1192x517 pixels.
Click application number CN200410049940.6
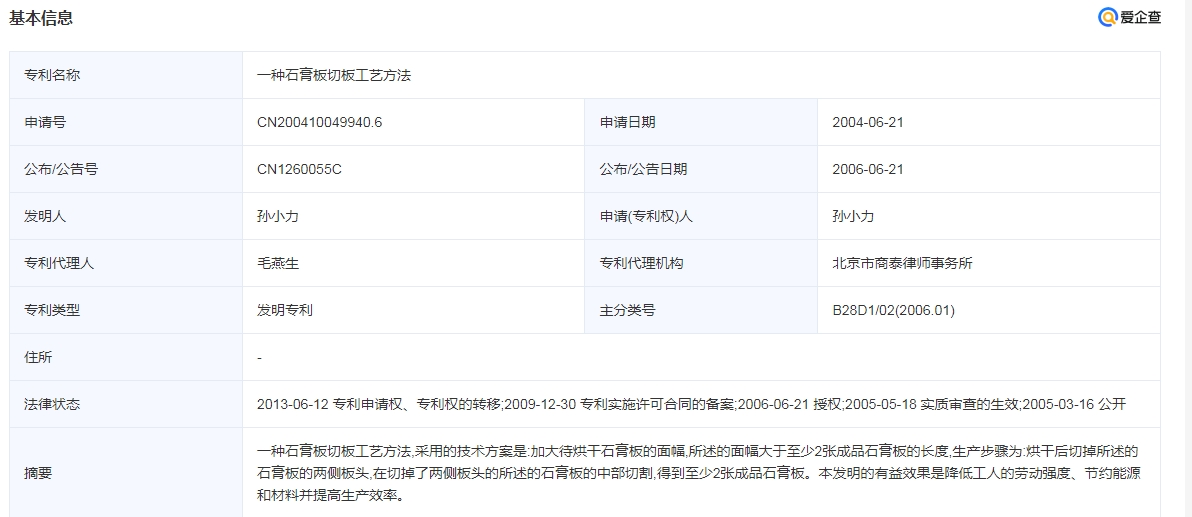point(320,122)
